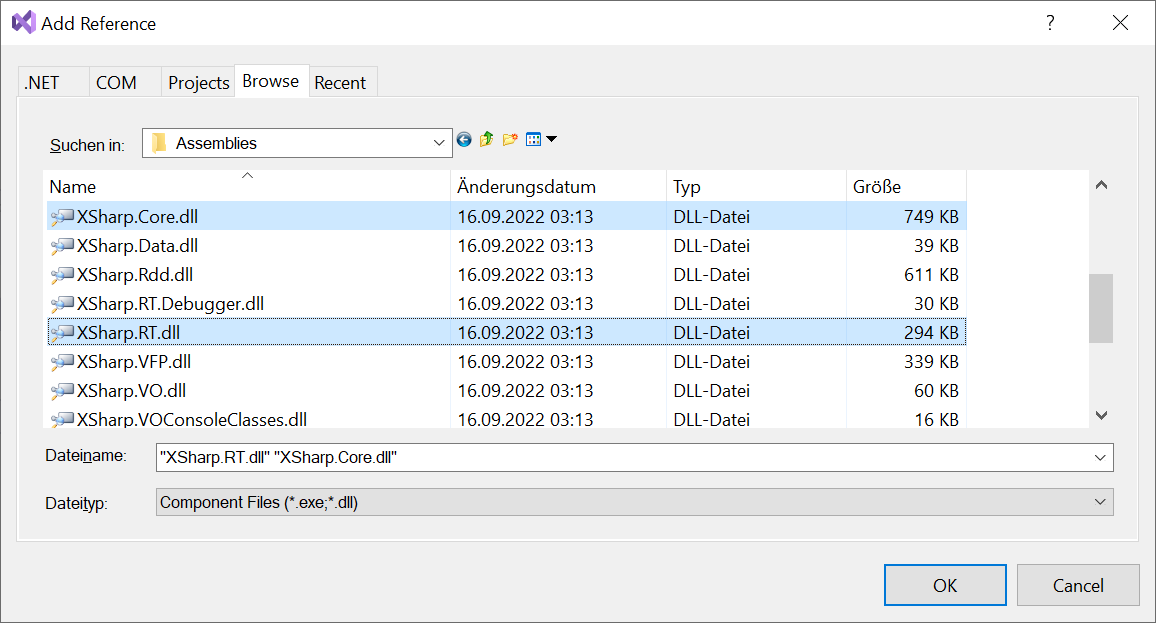Click the XSharp.RT.dll file icon
Screen dimensions: 1156x623
click(x=63, y=333)
